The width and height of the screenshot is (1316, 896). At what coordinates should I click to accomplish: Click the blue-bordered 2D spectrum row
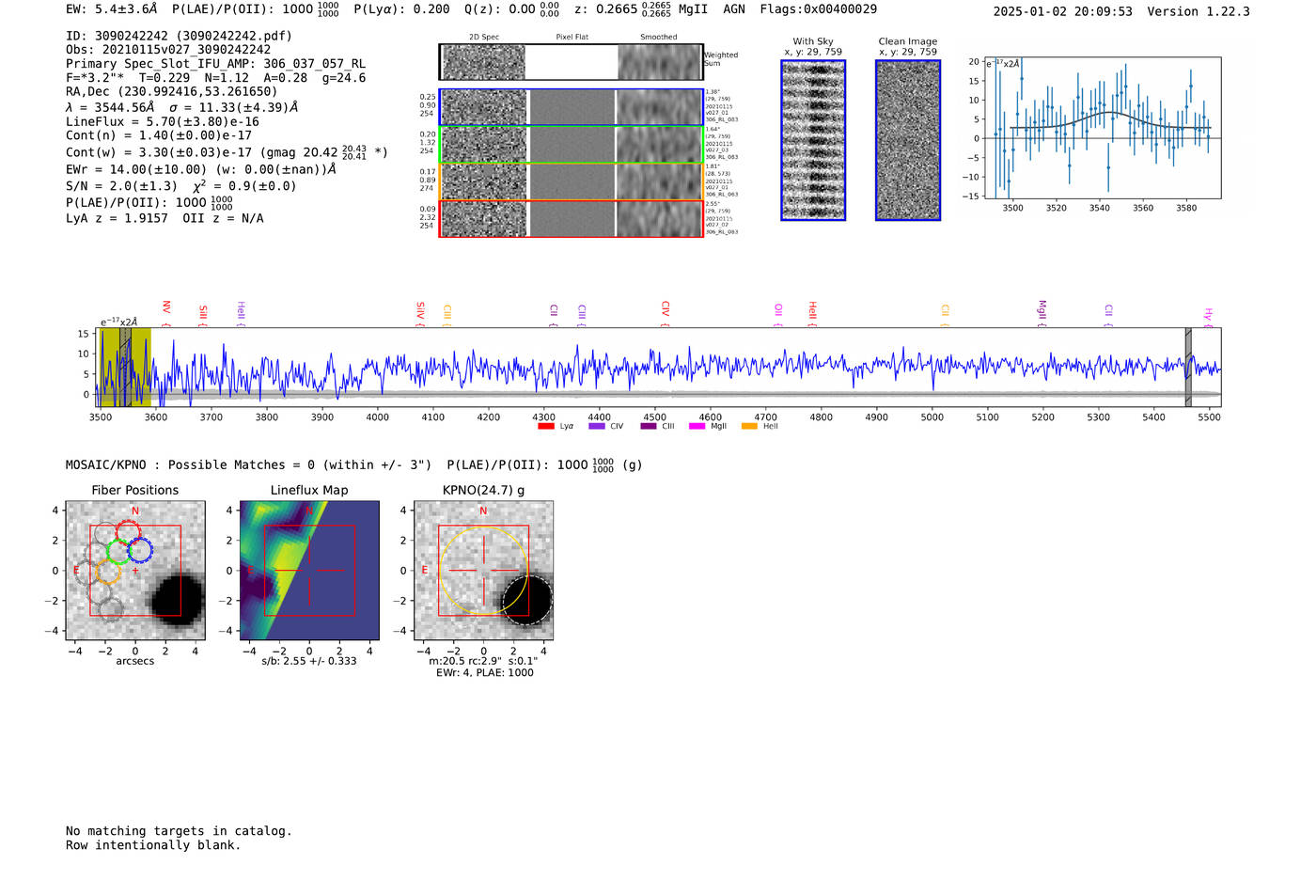(571, 107)
